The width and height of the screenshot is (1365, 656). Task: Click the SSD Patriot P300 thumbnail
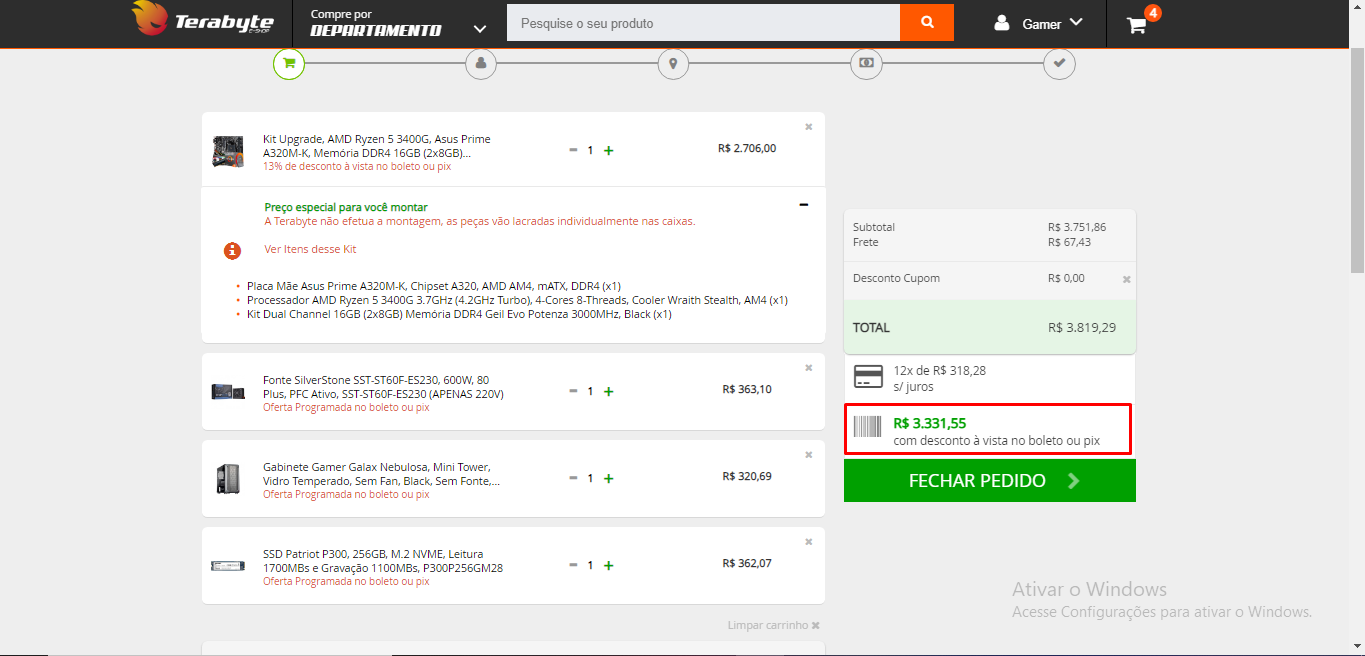coord(228,566)
